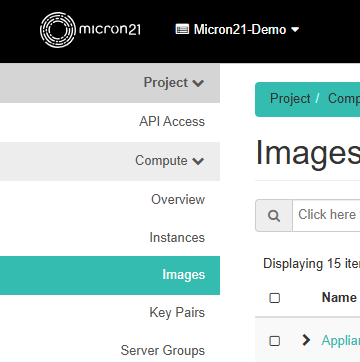The height and width of the screenshot is (362, 360).
Task: Collapse the Project sidebar section
Action: tap(110, 83)
